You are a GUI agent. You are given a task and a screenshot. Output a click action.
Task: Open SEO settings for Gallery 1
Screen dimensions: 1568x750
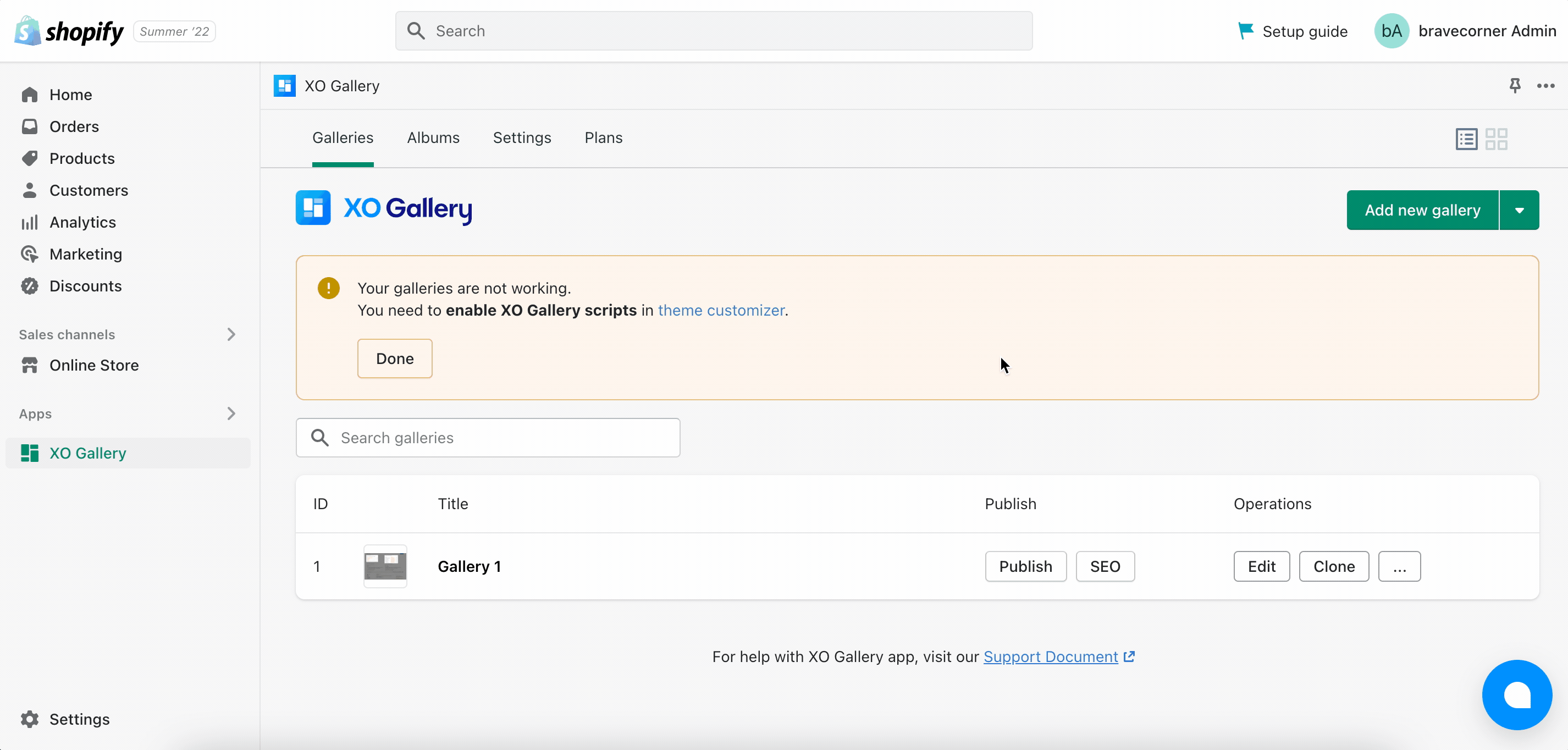coord(1106,566)
